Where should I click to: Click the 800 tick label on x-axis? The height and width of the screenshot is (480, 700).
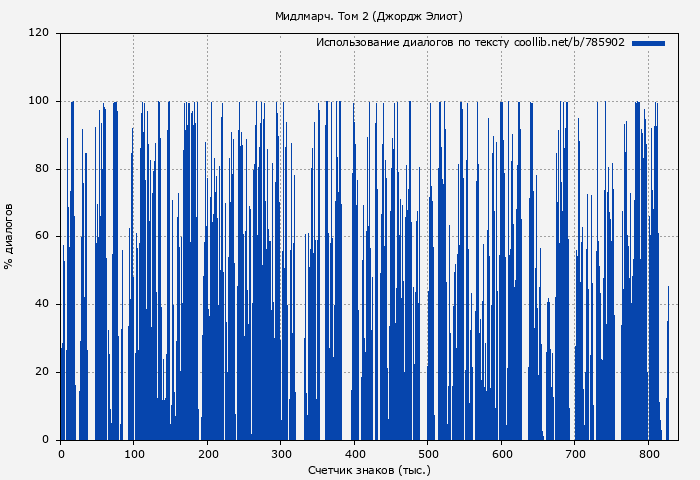[x=648, y=454]
